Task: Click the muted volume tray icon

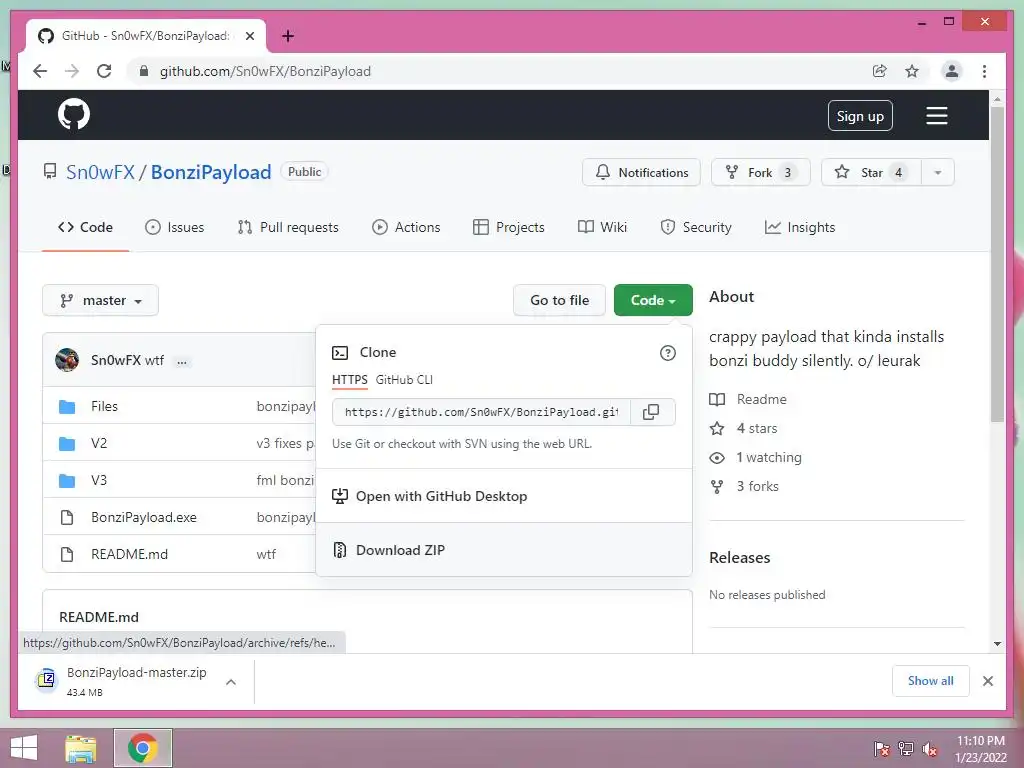Action: [930, 749]
